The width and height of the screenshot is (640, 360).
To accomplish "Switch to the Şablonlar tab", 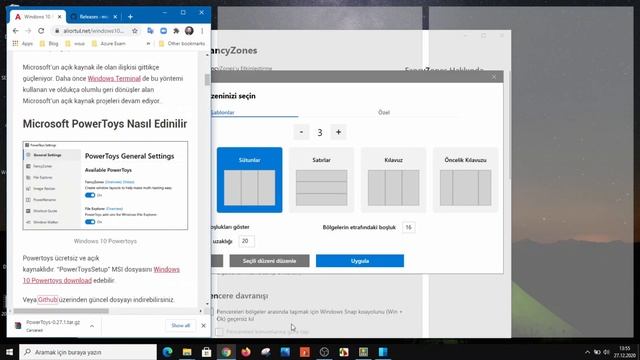I will point(223,112).
